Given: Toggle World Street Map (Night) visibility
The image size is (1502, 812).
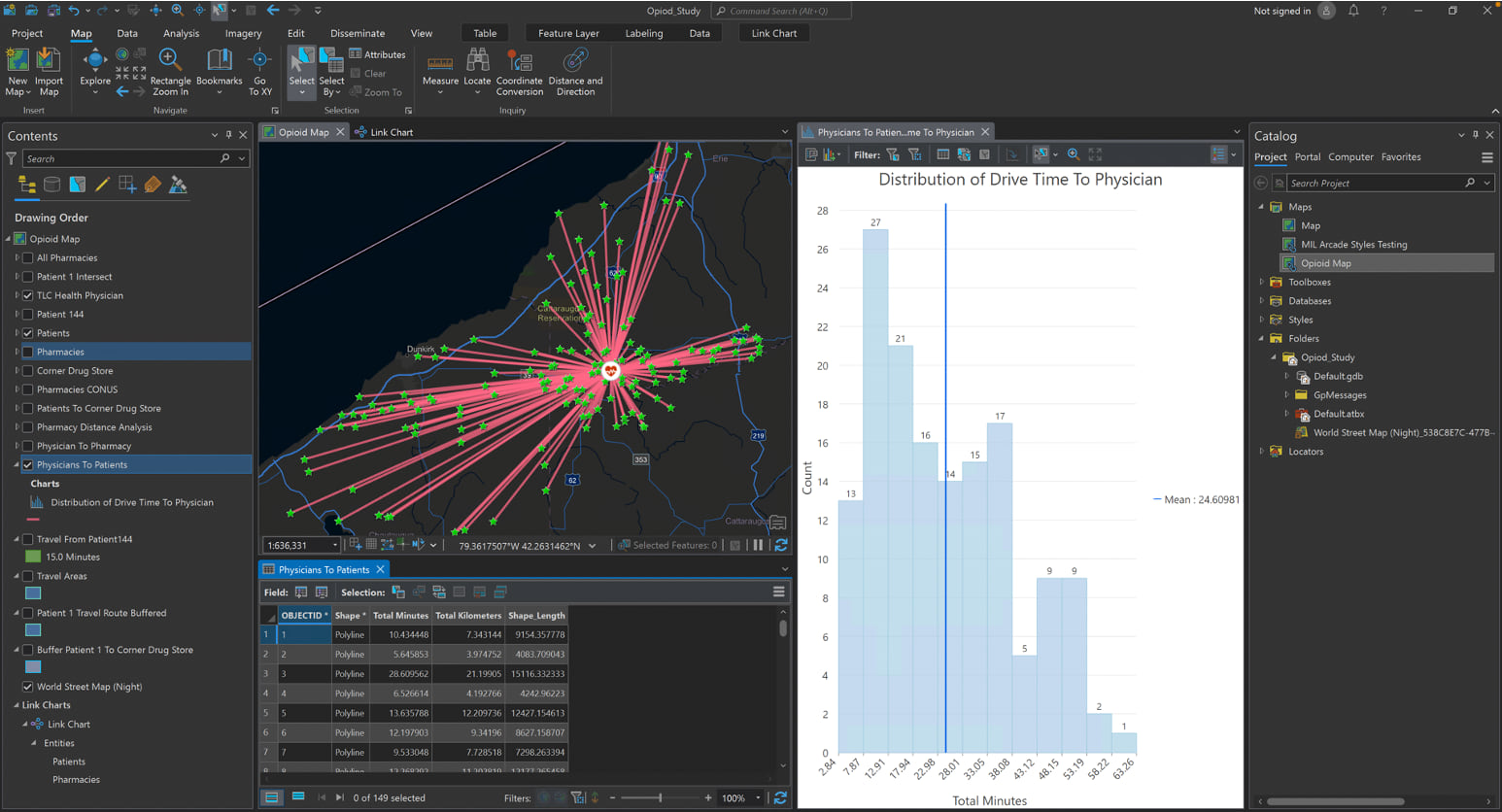Looking at the screenshot, I should (x=28, y=687).
